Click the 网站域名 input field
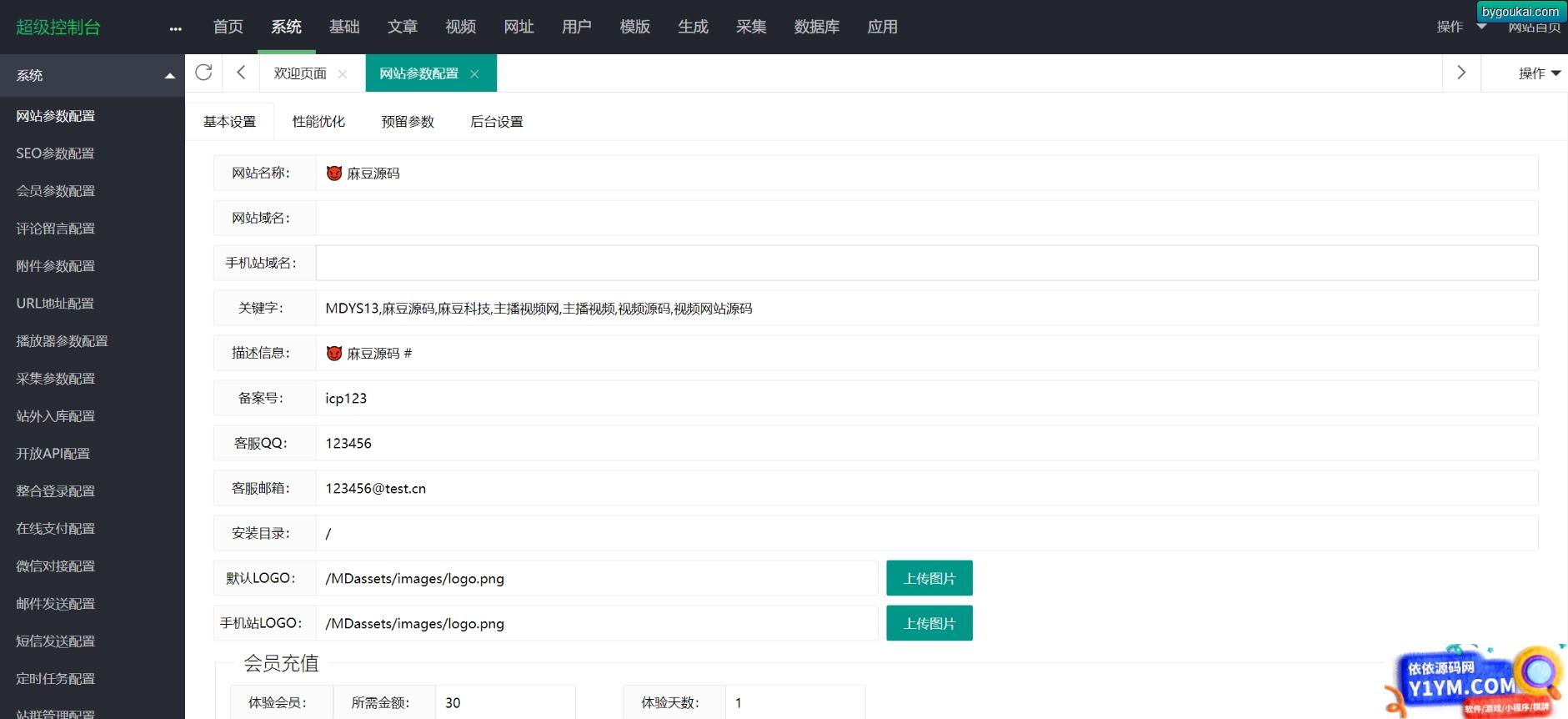 coord(927,218)
